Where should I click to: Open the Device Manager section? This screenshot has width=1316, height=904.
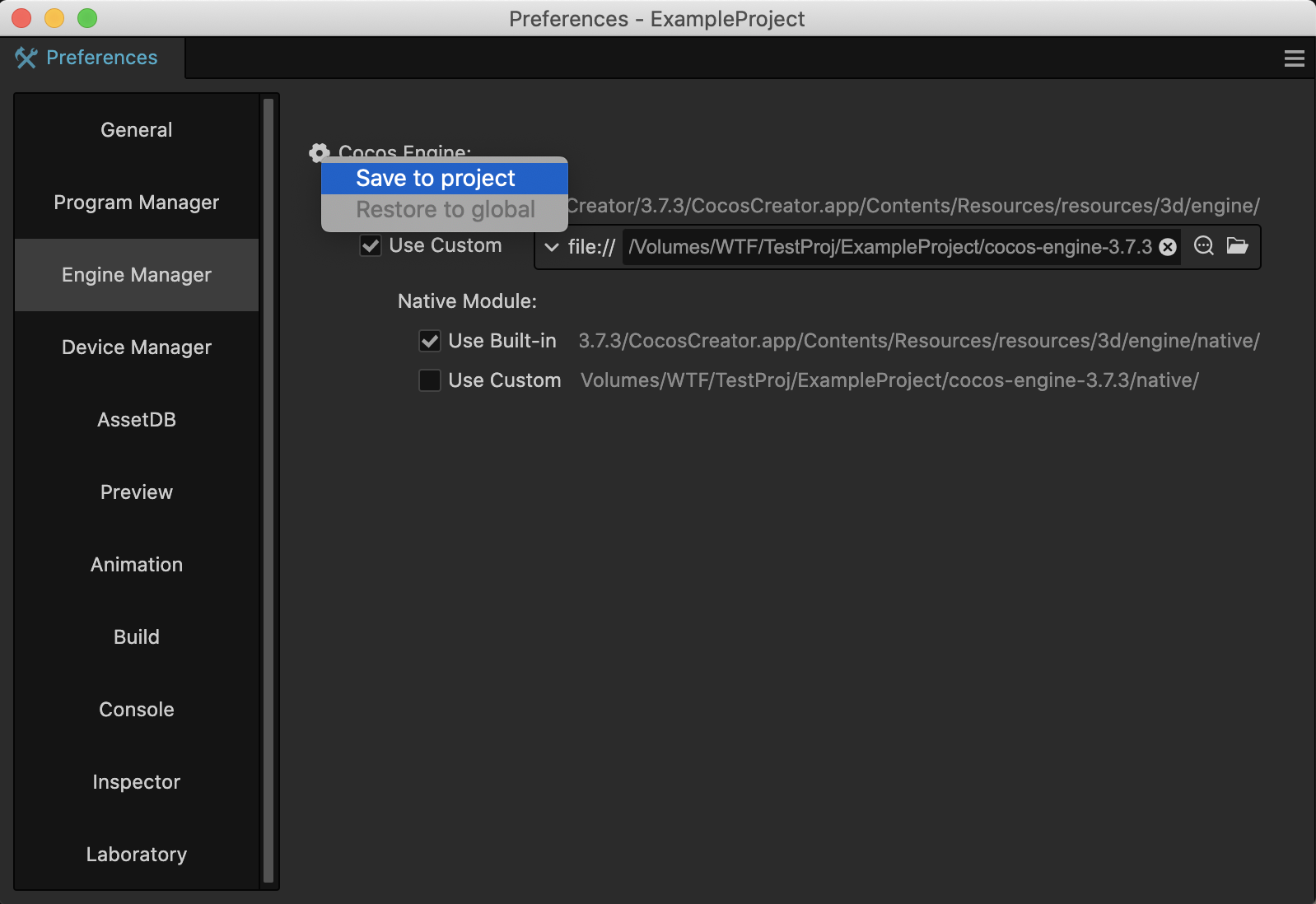click(x=137, y=347)
